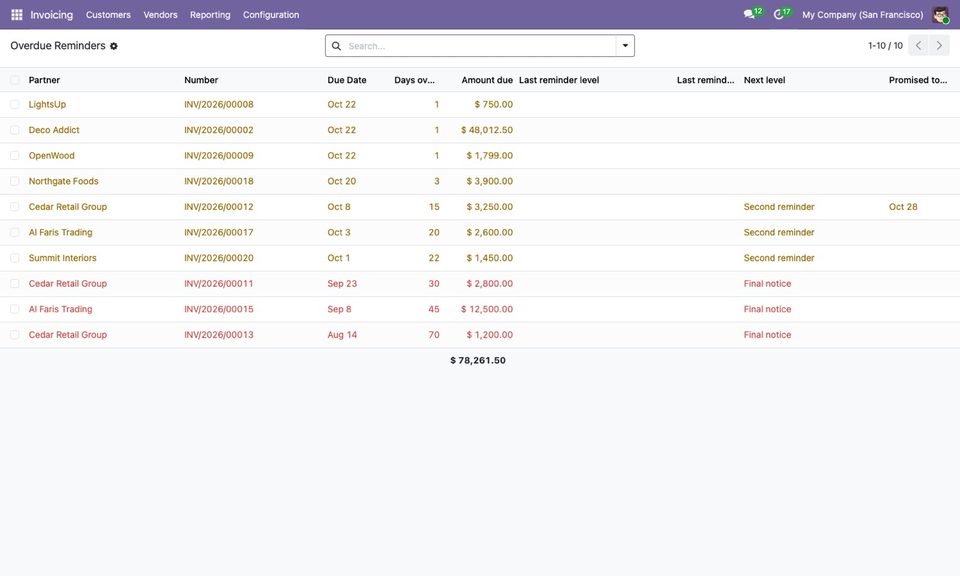Tick the checkbox for LightsUp row

pyautogui.click(x=15, y=105)
